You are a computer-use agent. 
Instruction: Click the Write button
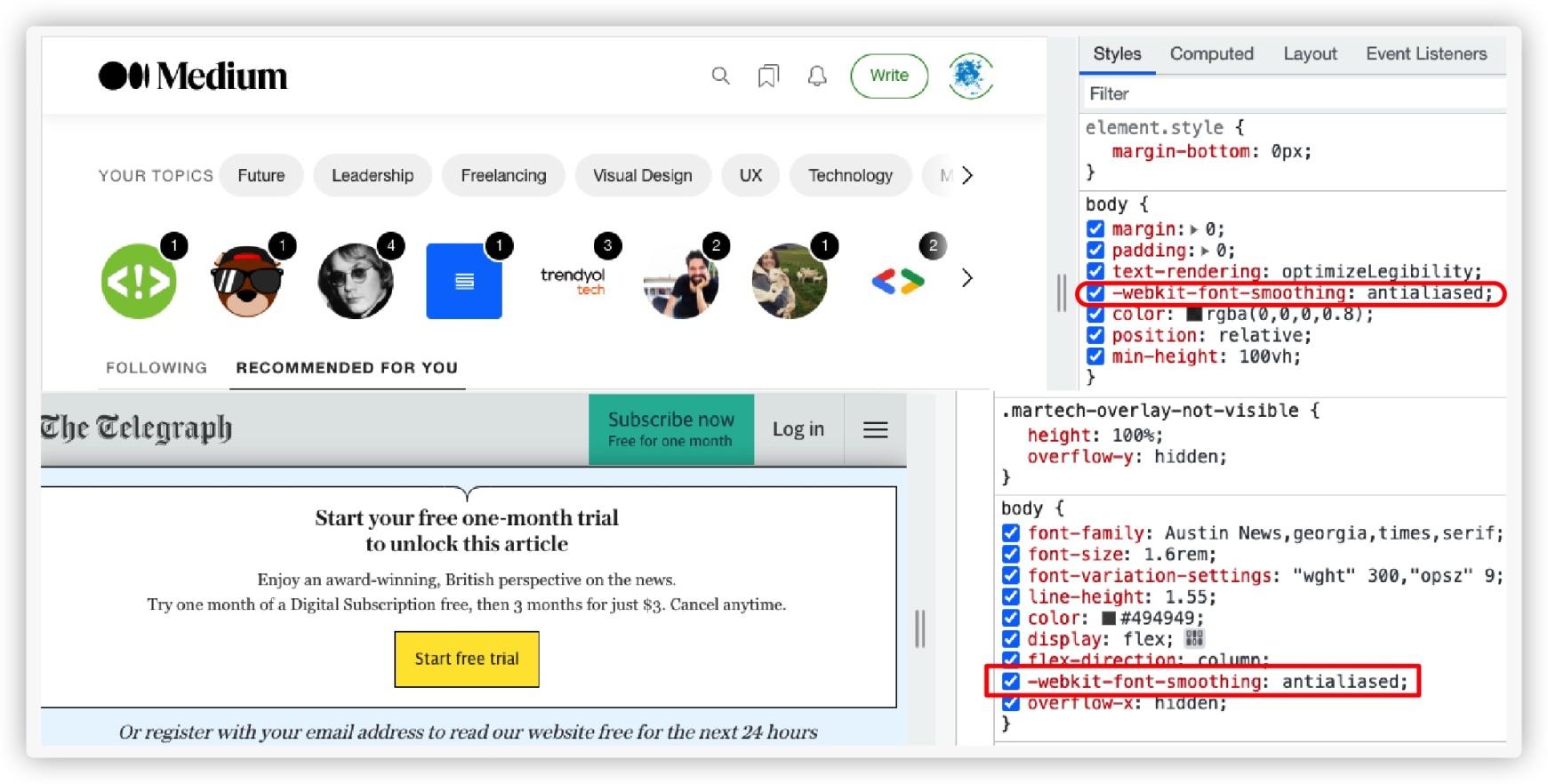[889, 76]
